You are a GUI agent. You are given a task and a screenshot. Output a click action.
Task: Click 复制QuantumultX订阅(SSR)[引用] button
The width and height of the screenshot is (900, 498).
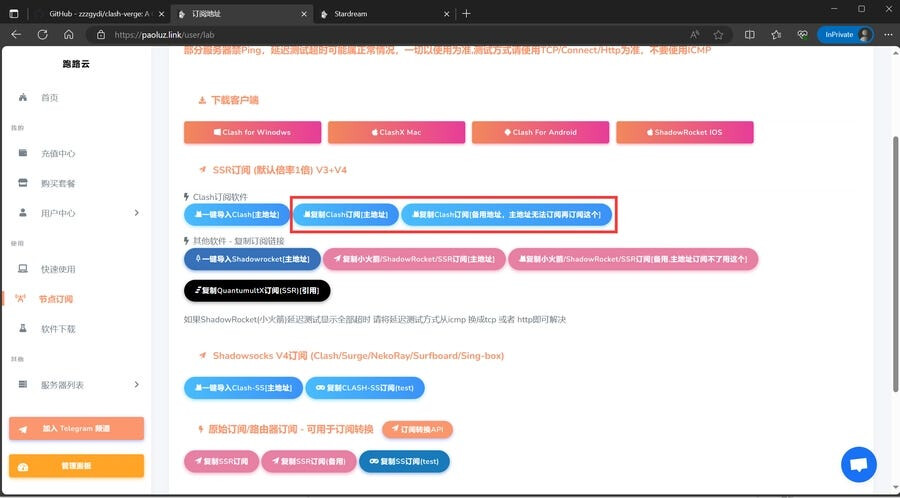click(x=257, y=291)
